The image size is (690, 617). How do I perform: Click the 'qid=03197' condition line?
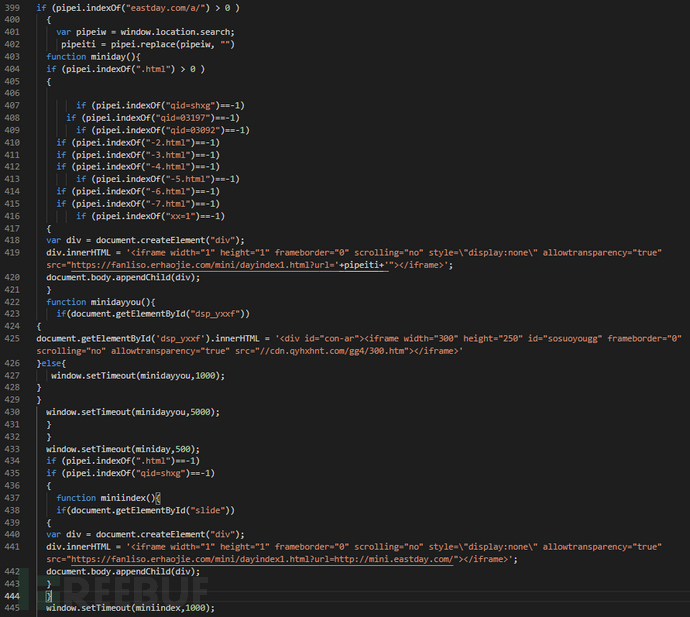tap(153, 118)
